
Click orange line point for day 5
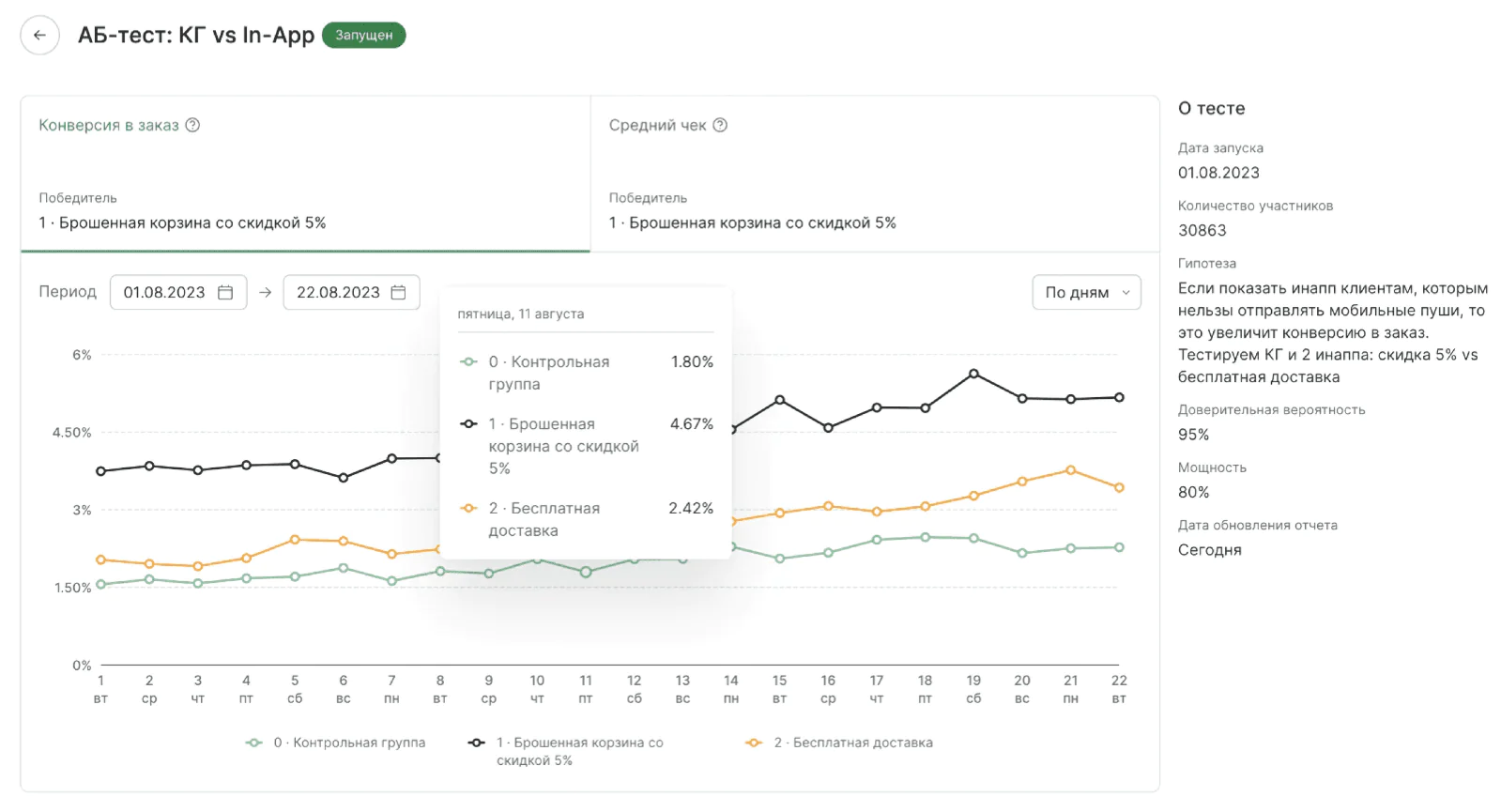(295, 540)
